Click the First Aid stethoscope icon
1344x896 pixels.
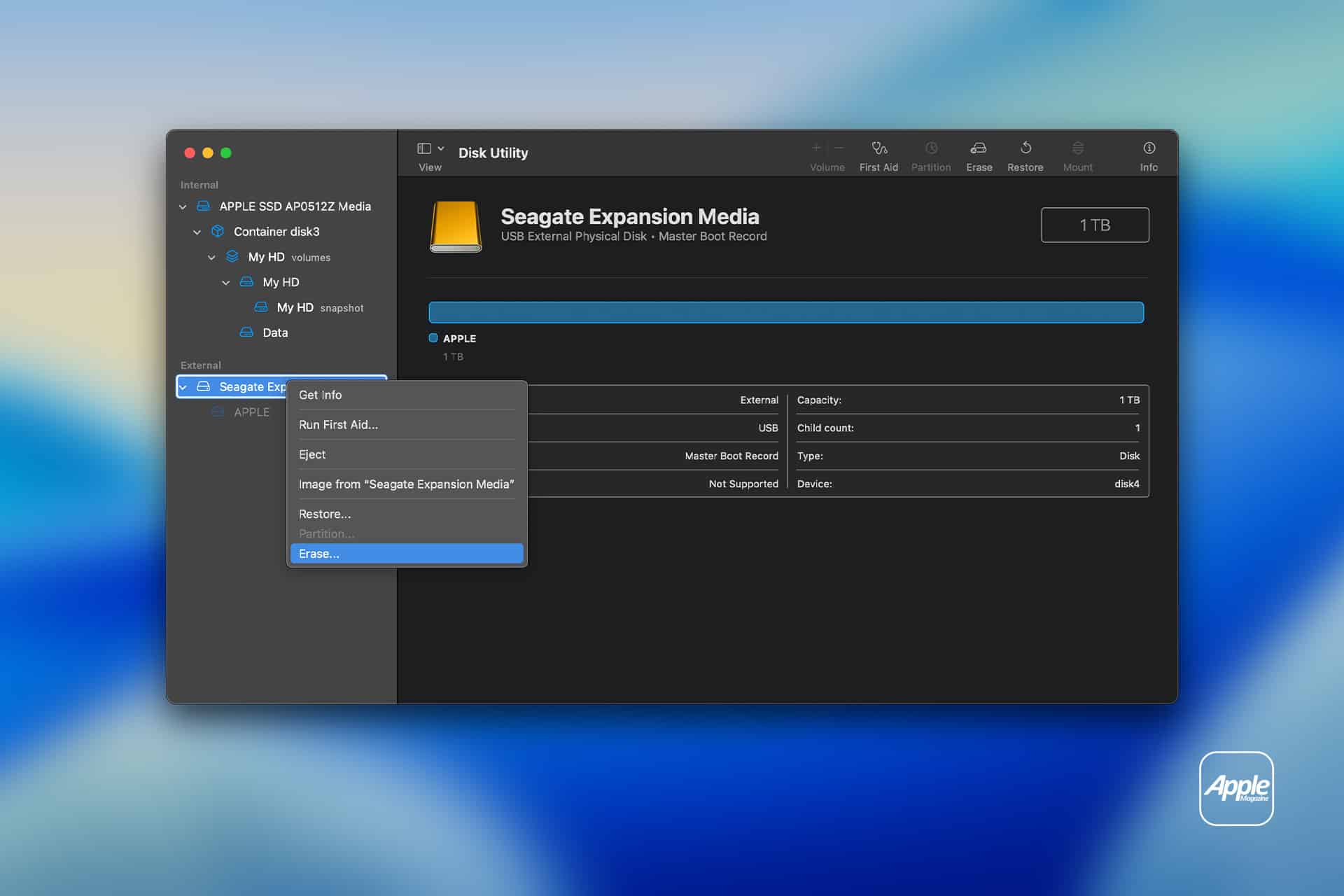click(x=879, y=148)
